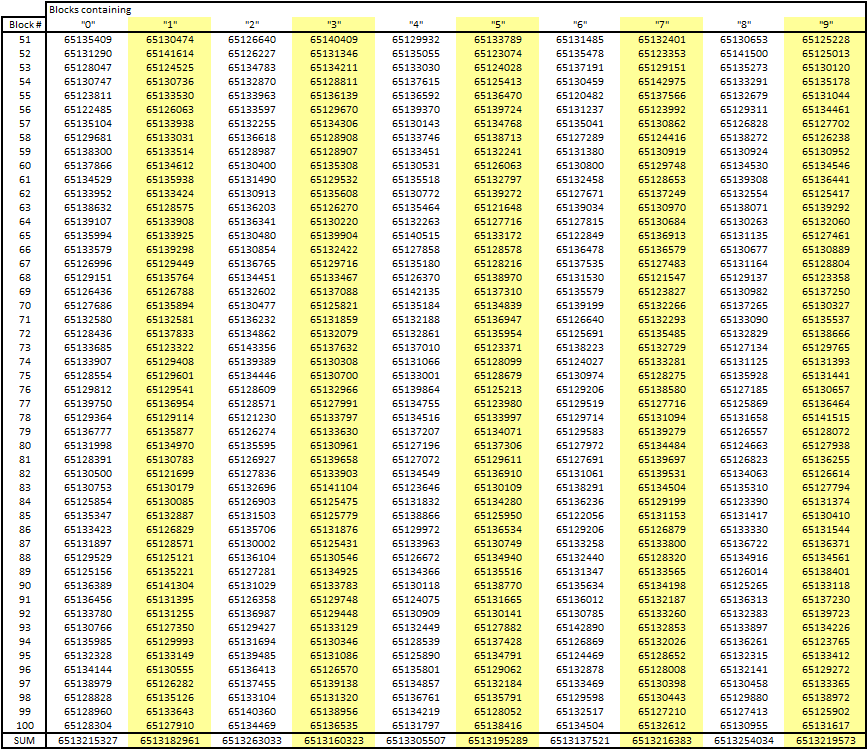
Task: Select cell 65139485 in block 95
Action: point(252,656)
